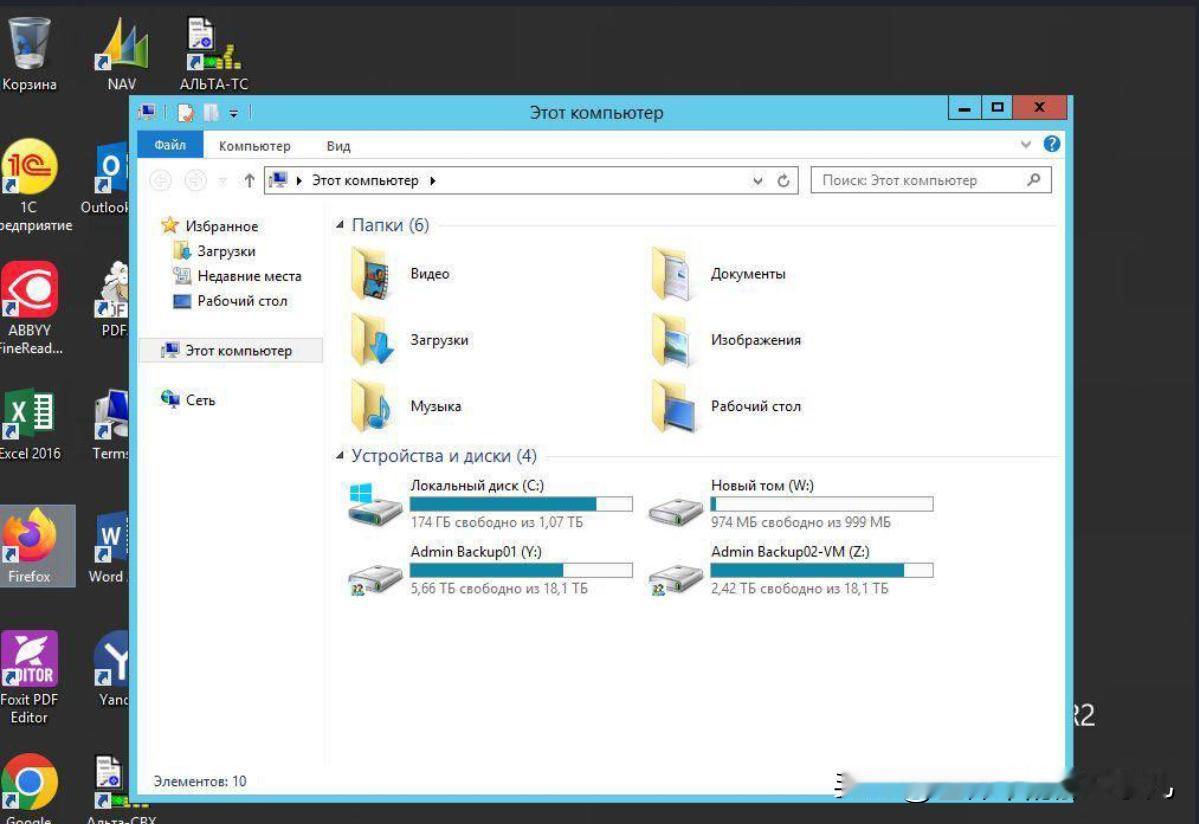Go up one level with the up arrow
The height and width of the screenshot is (824, 1199).
249,181
